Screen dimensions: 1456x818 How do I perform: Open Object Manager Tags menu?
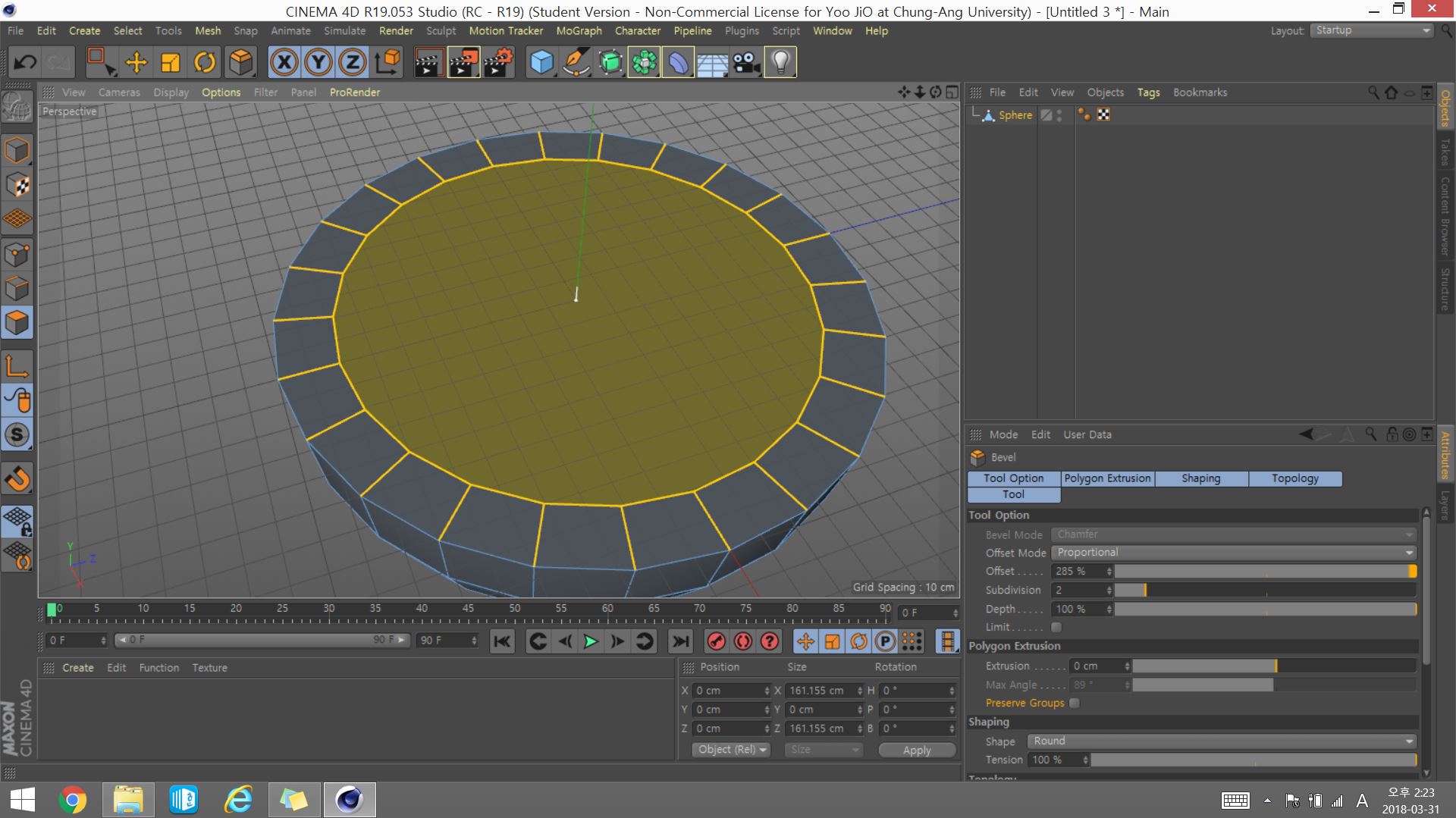click(x=1148, y=92)
